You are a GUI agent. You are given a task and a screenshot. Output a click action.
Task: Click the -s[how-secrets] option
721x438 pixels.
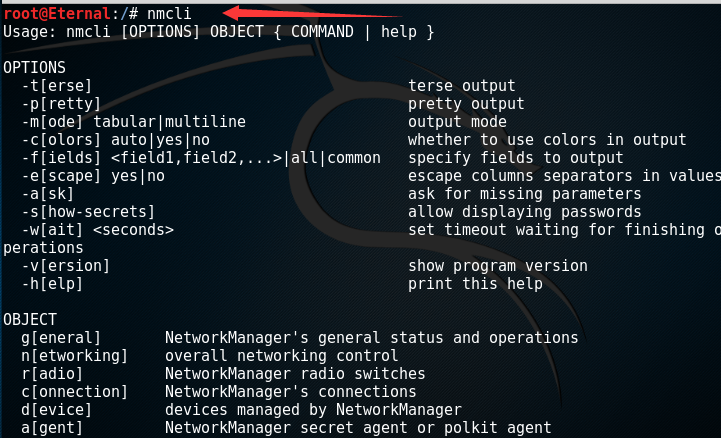coord(88,212)
